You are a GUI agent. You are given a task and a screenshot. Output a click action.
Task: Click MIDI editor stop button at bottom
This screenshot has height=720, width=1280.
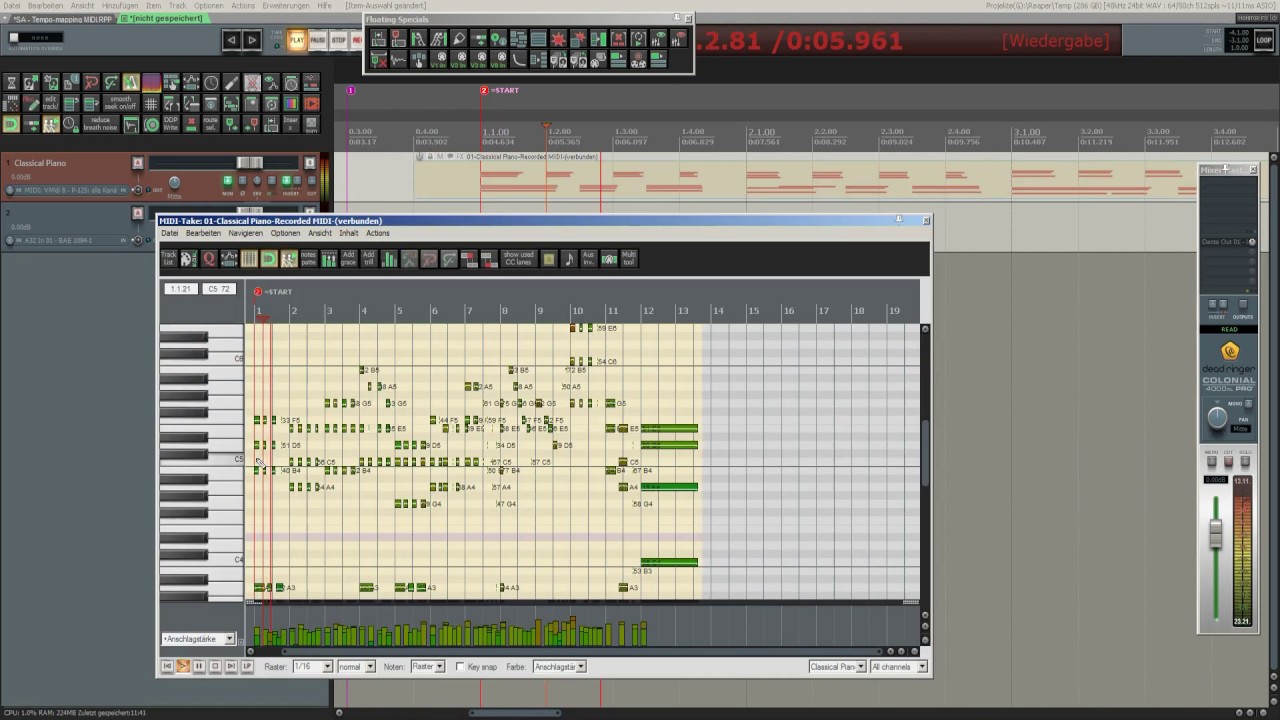215,666
